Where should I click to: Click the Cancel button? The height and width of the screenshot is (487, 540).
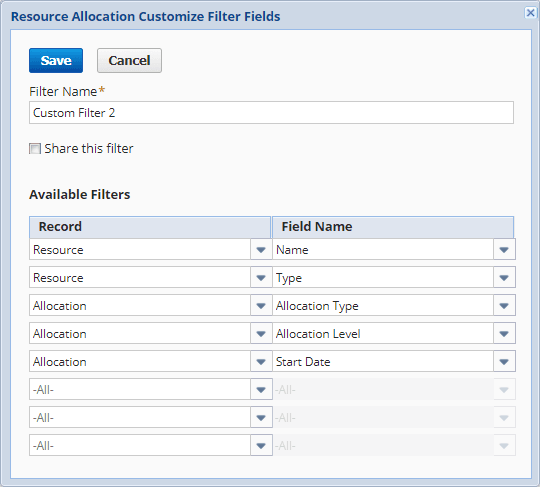(129, 61)
